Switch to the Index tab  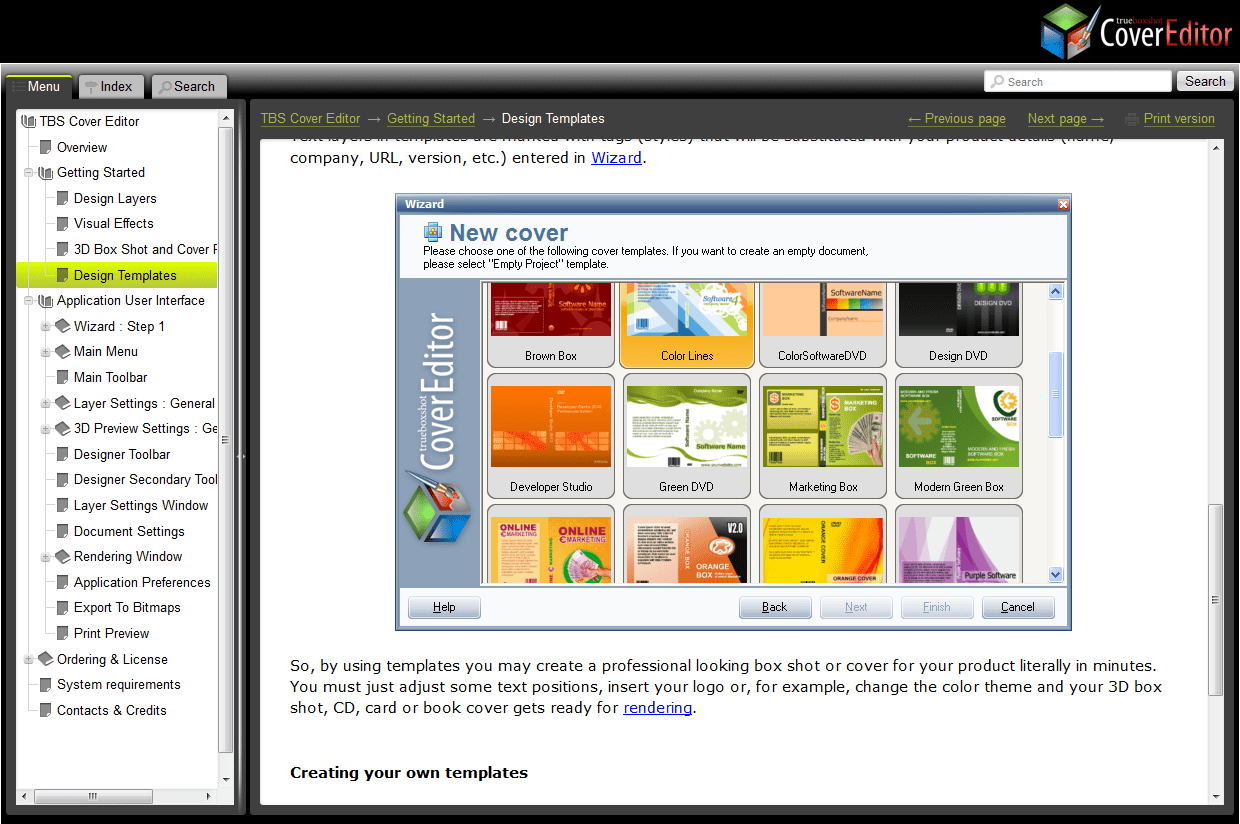(110, 86)
